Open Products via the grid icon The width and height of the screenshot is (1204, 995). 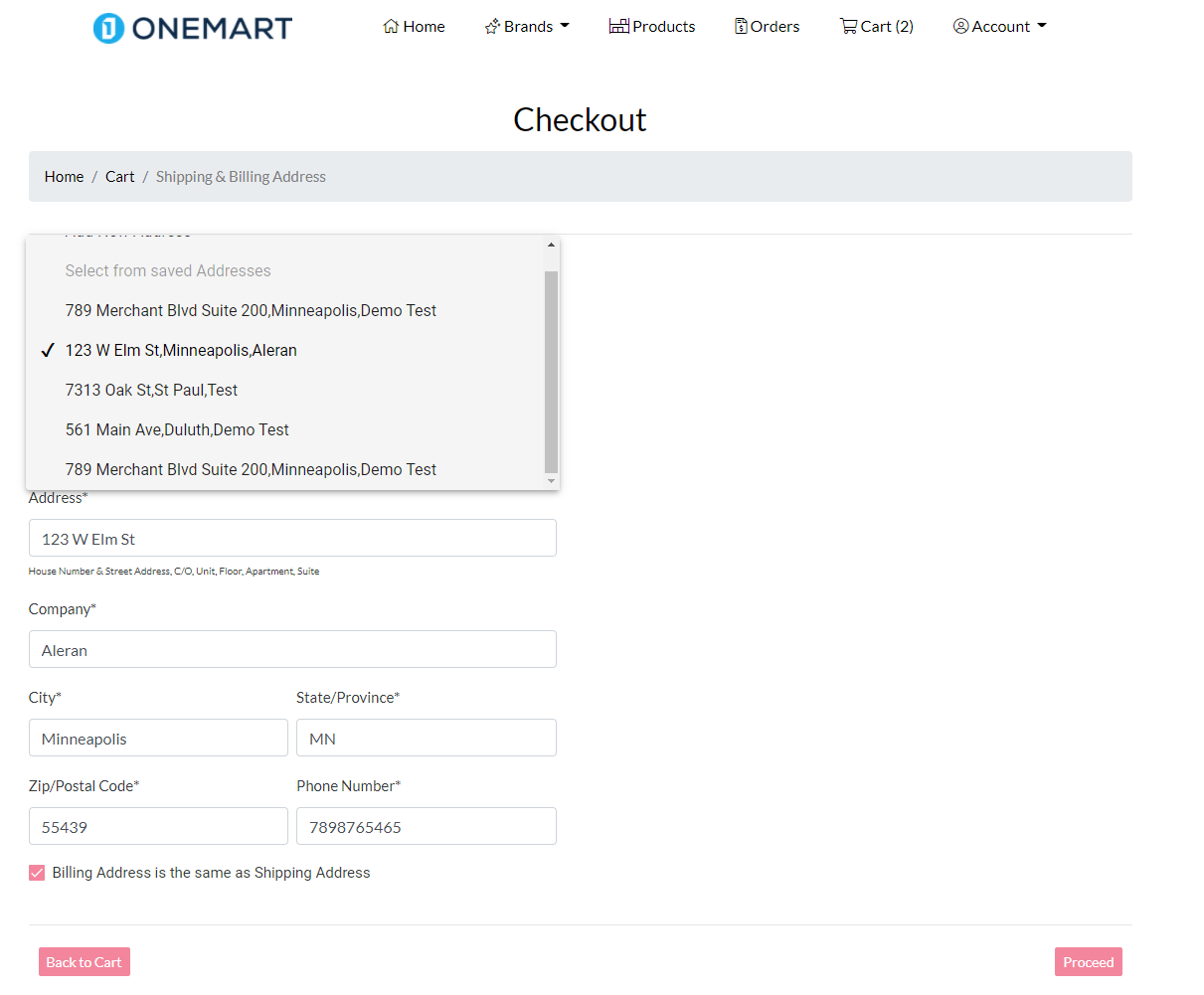click(618, 26)
